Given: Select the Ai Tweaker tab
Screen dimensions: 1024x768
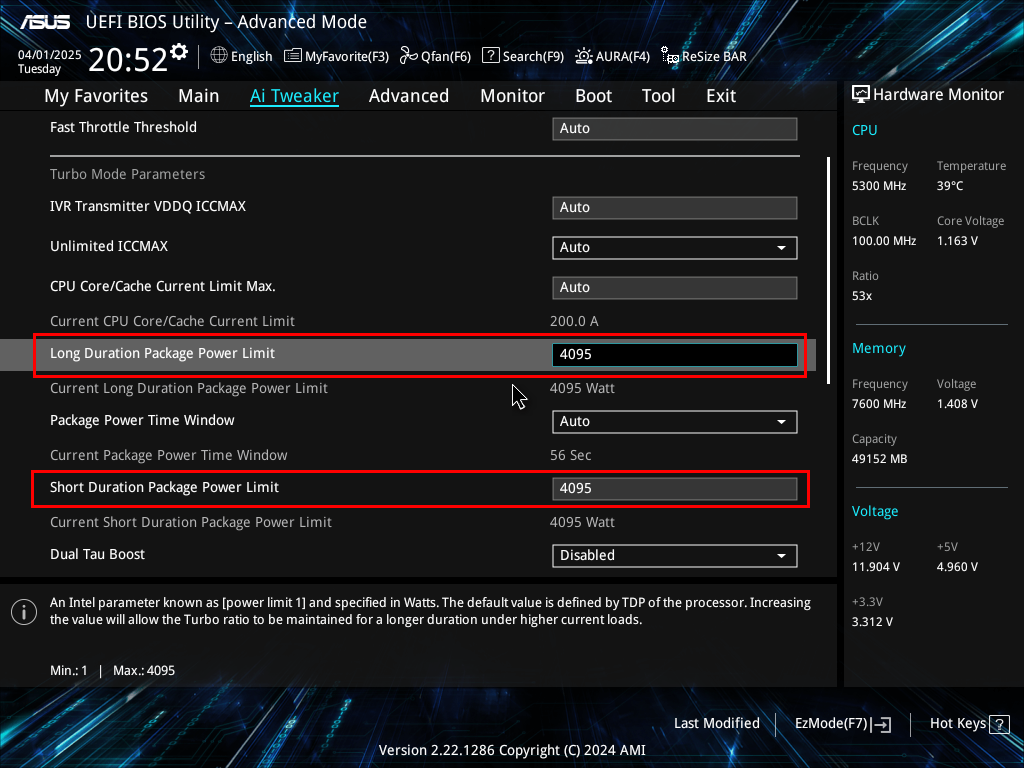Looking at the screenshot, I should (x=294, y=96).
